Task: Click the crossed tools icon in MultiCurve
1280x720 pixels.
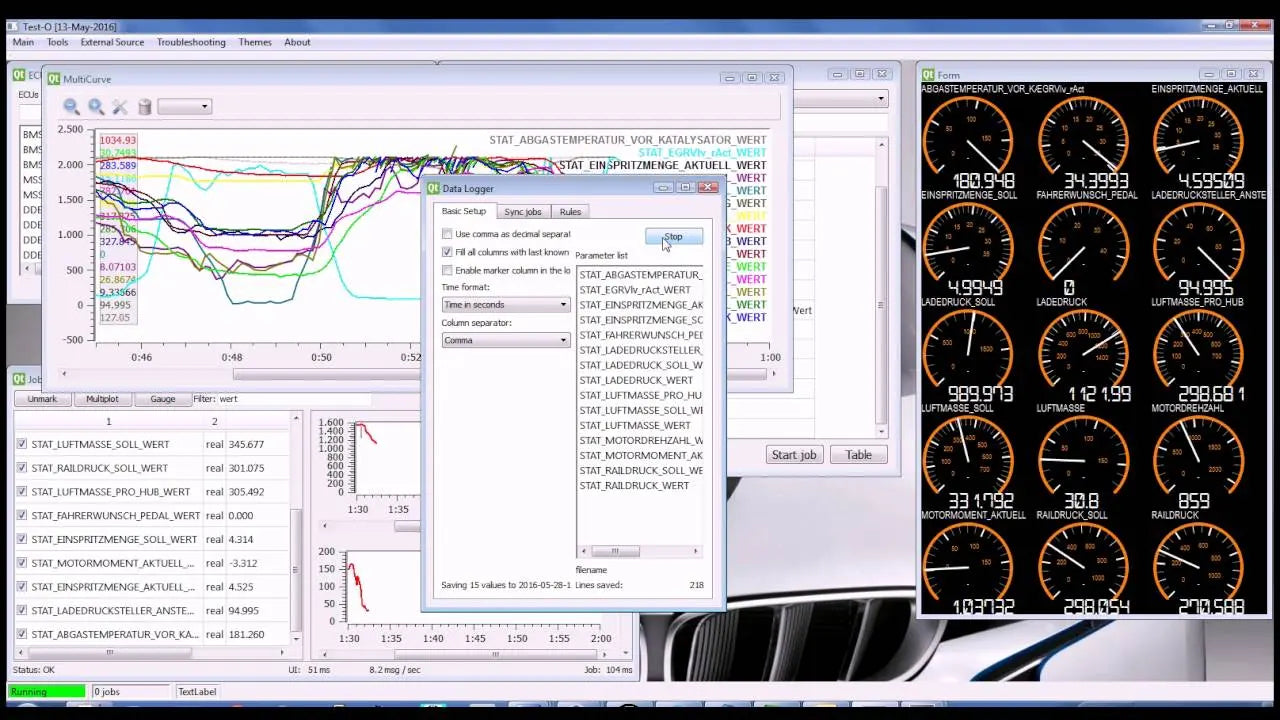Action: 120,107
